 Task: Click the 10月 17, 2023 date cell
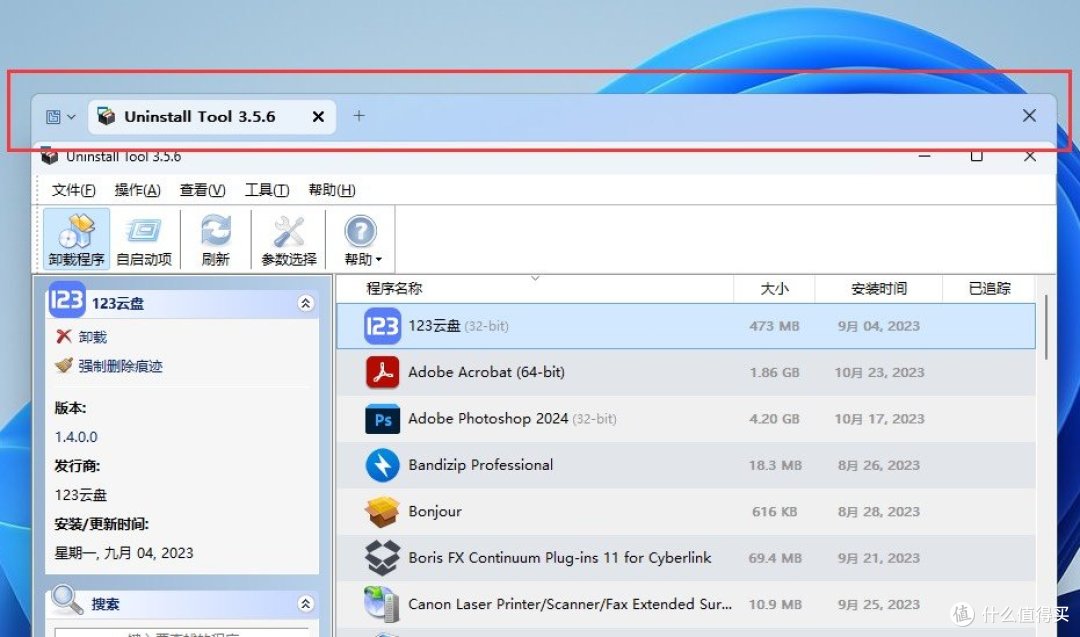point(879,419)
